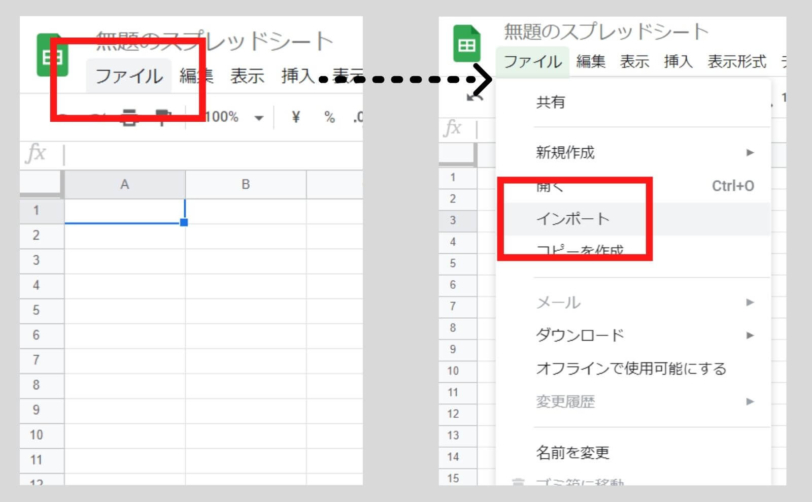
Task: Apply yen currency format (¥) button
Action: [x=296, y=117]
